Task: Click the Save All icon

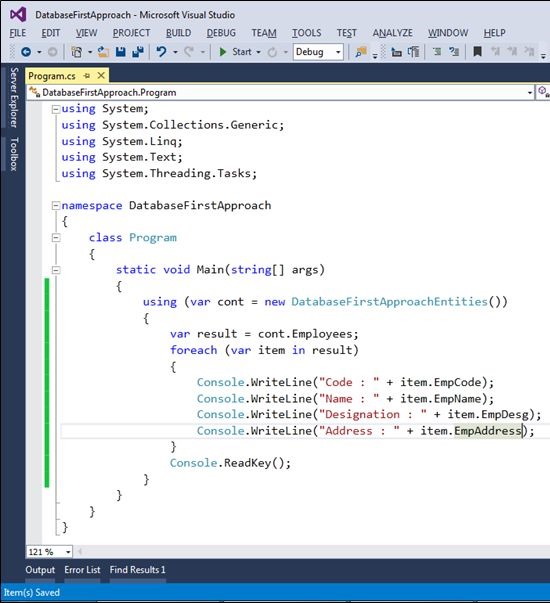Action: pos(137,52)
